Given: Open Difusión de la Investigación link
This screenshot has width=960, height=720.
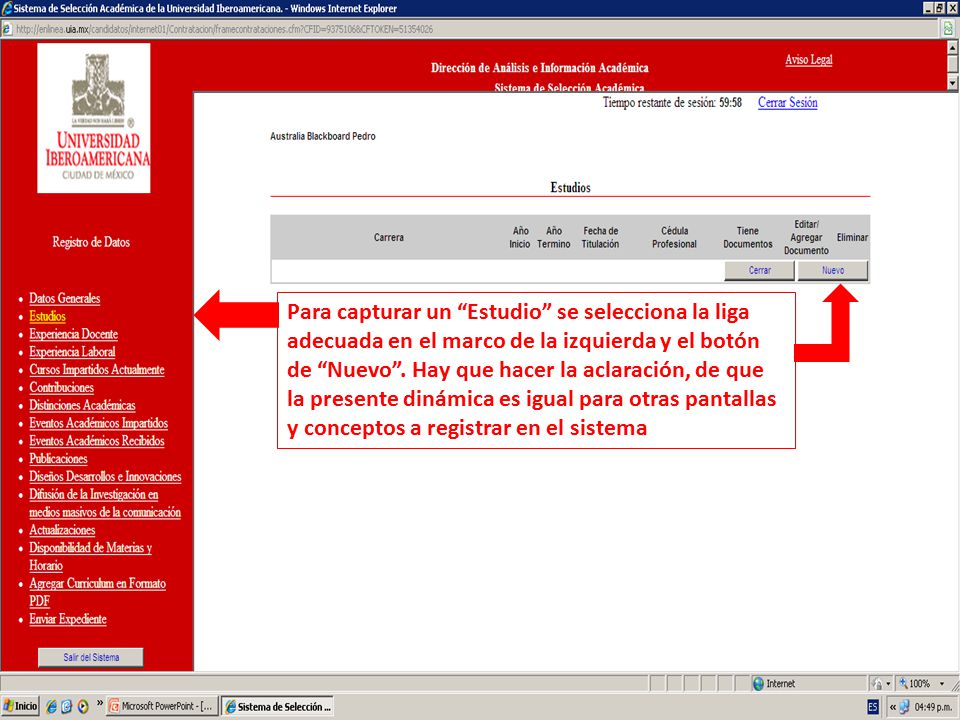Looking at the screenshot, I should pyautogui.click(x=105, y=503).
